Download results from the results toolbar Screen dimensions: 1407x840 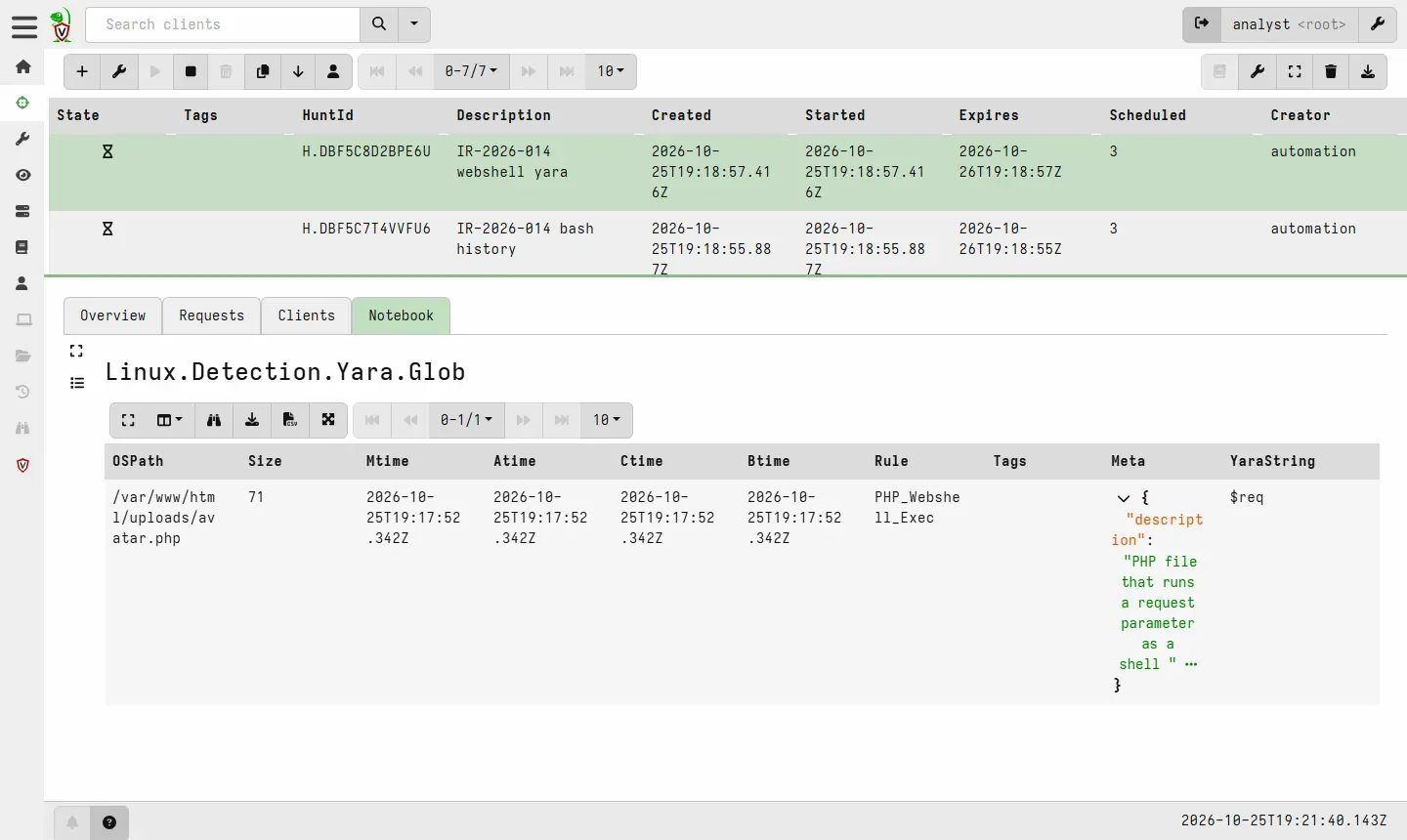pos(252,420)
